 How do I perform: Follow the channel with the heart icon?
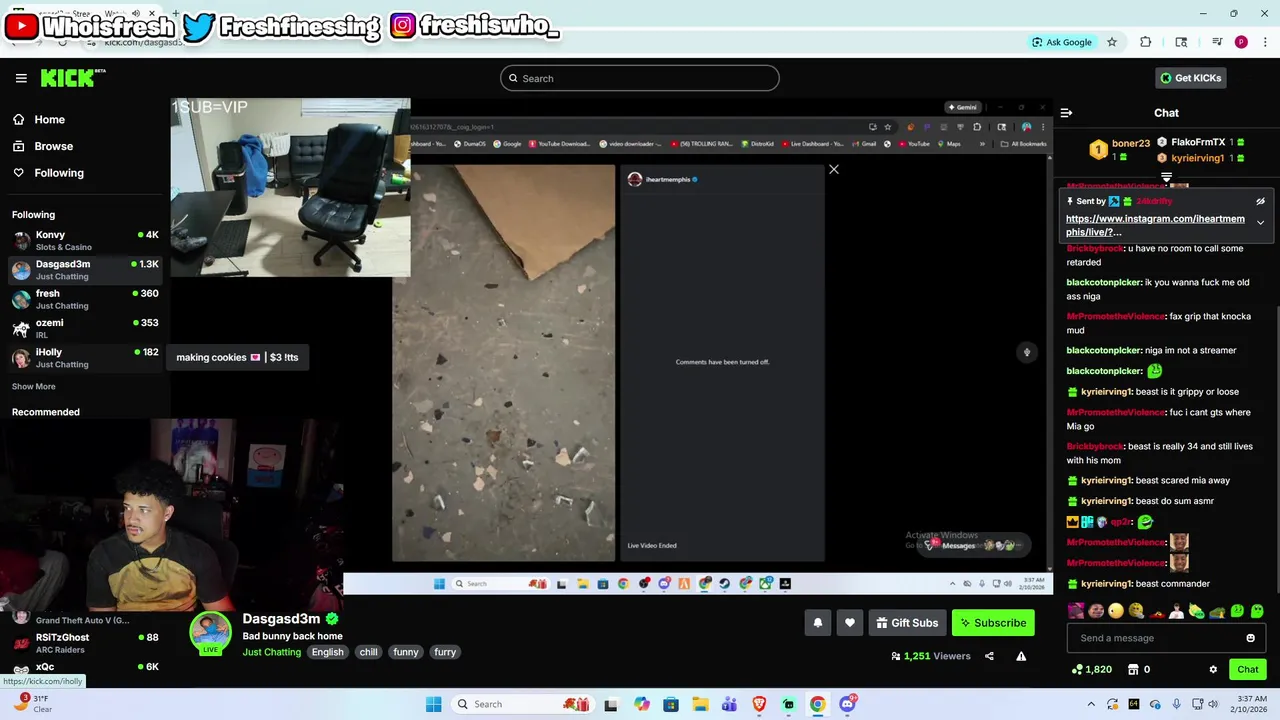(850, 623)
